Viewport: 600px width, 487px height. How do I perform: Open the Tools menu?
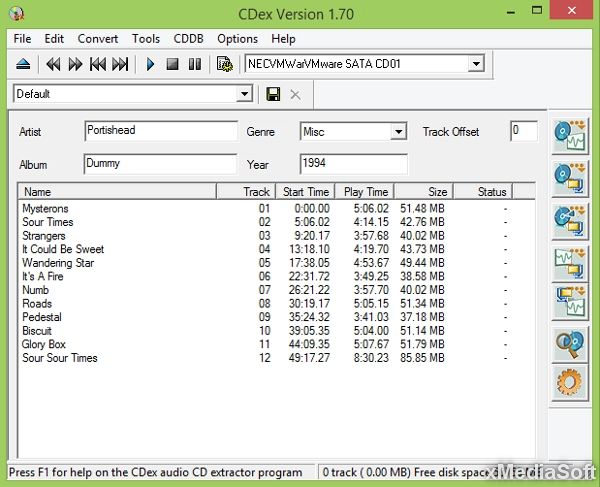tap(146, 39)
